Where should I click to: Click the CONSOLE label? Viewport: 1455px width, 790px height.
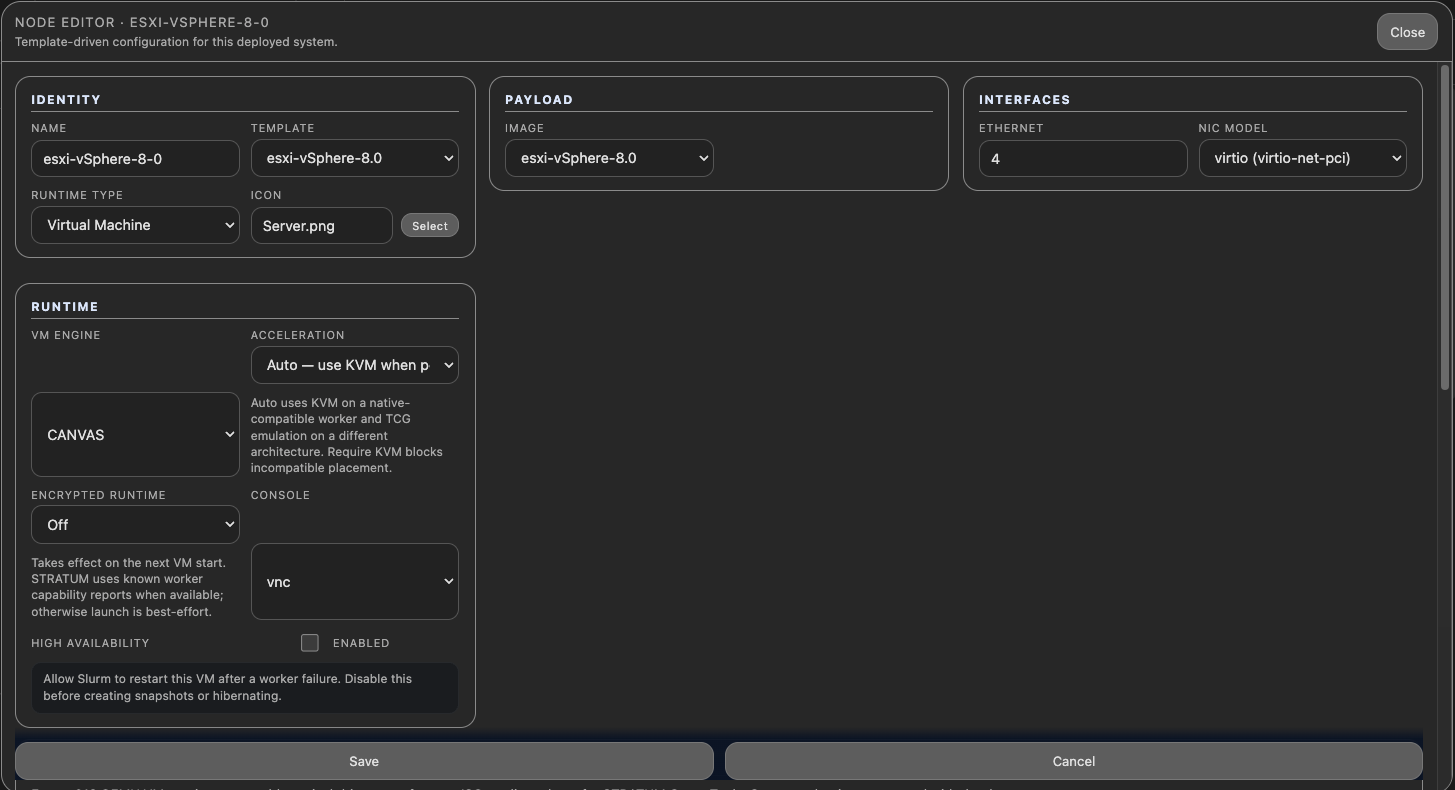pyautogui.click(x=281, y=495)
